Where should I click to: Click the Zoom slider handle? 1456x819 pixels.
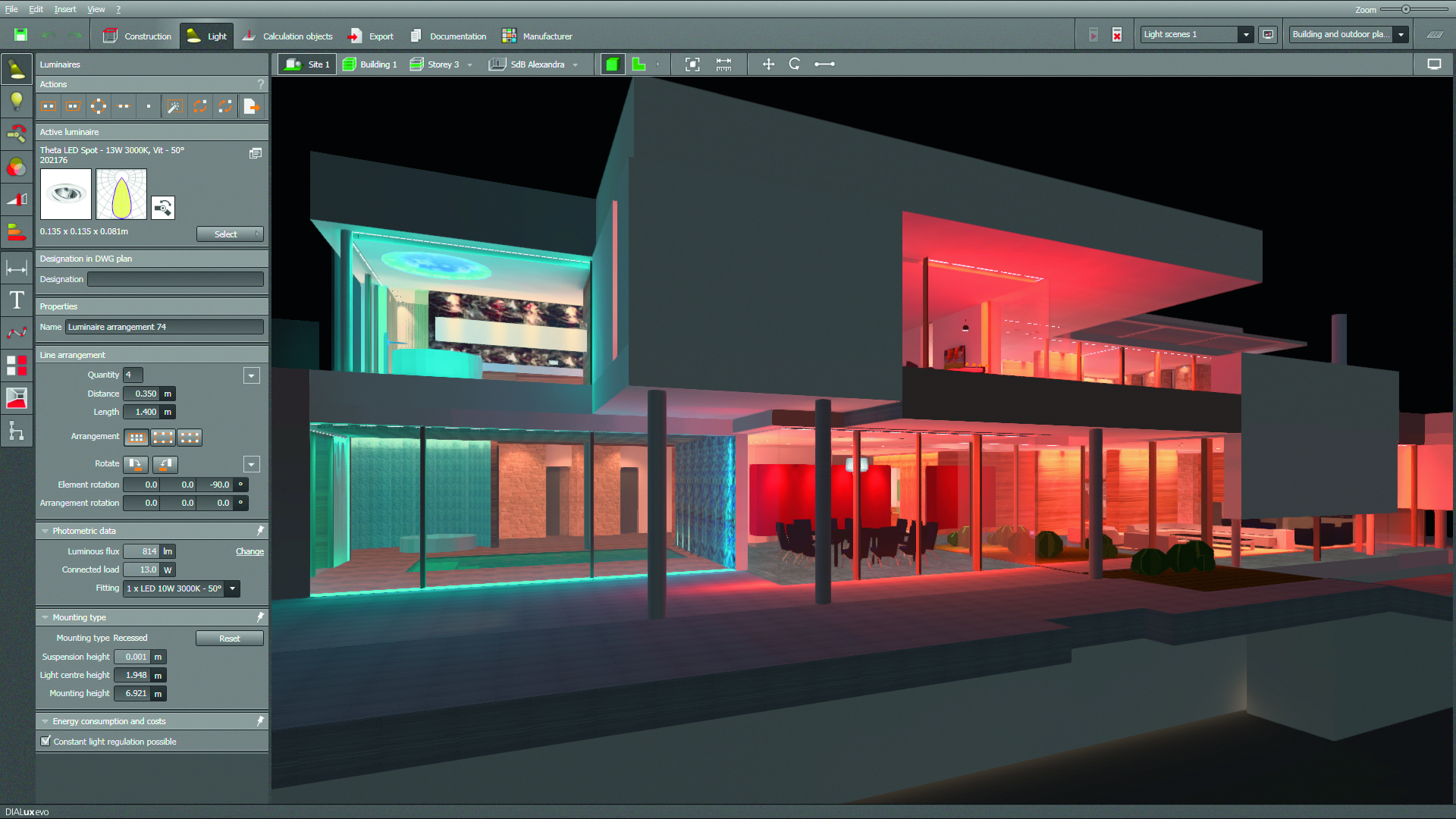[x=1405, y=9]
